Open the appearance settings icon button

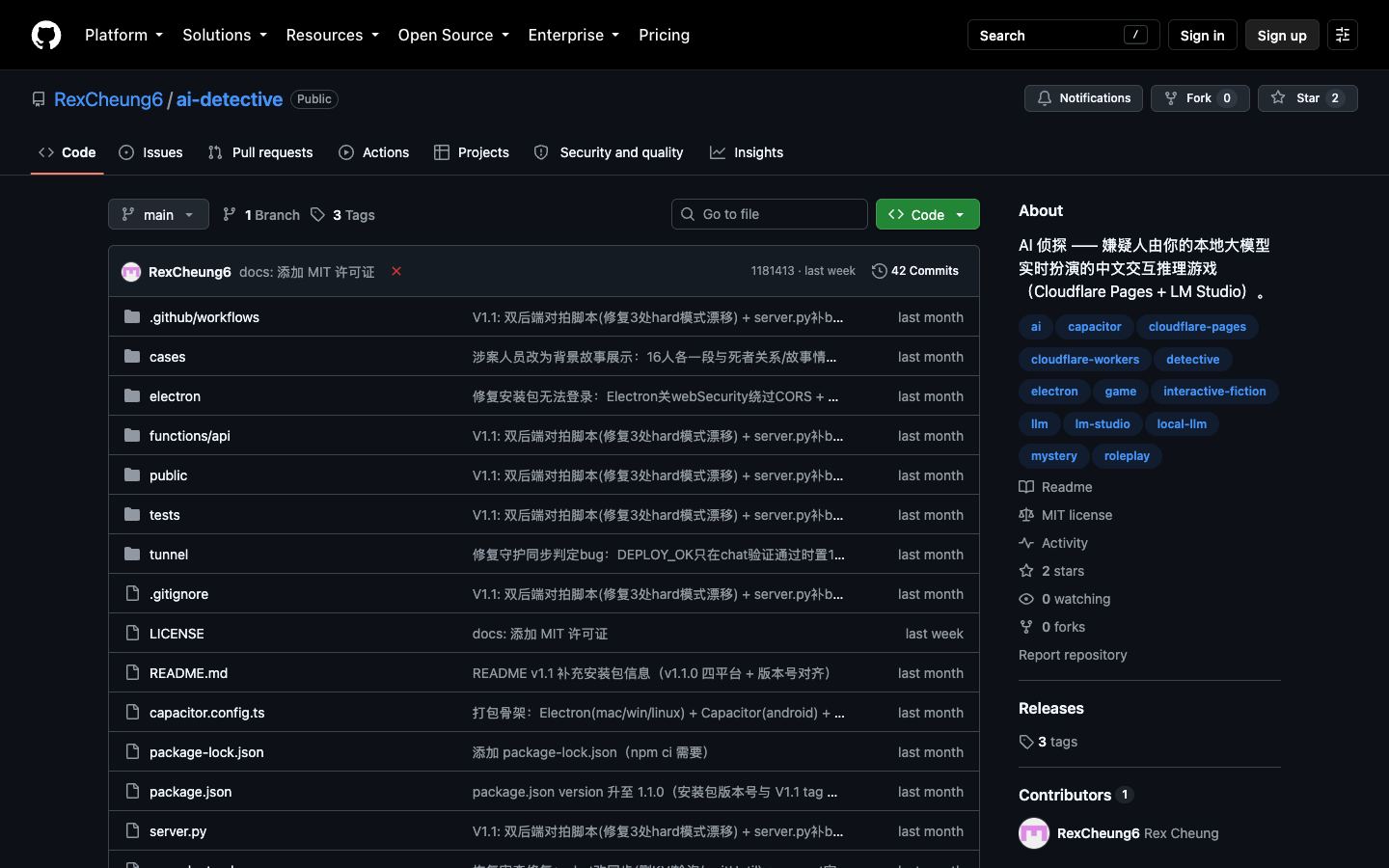click(1342, 35)
